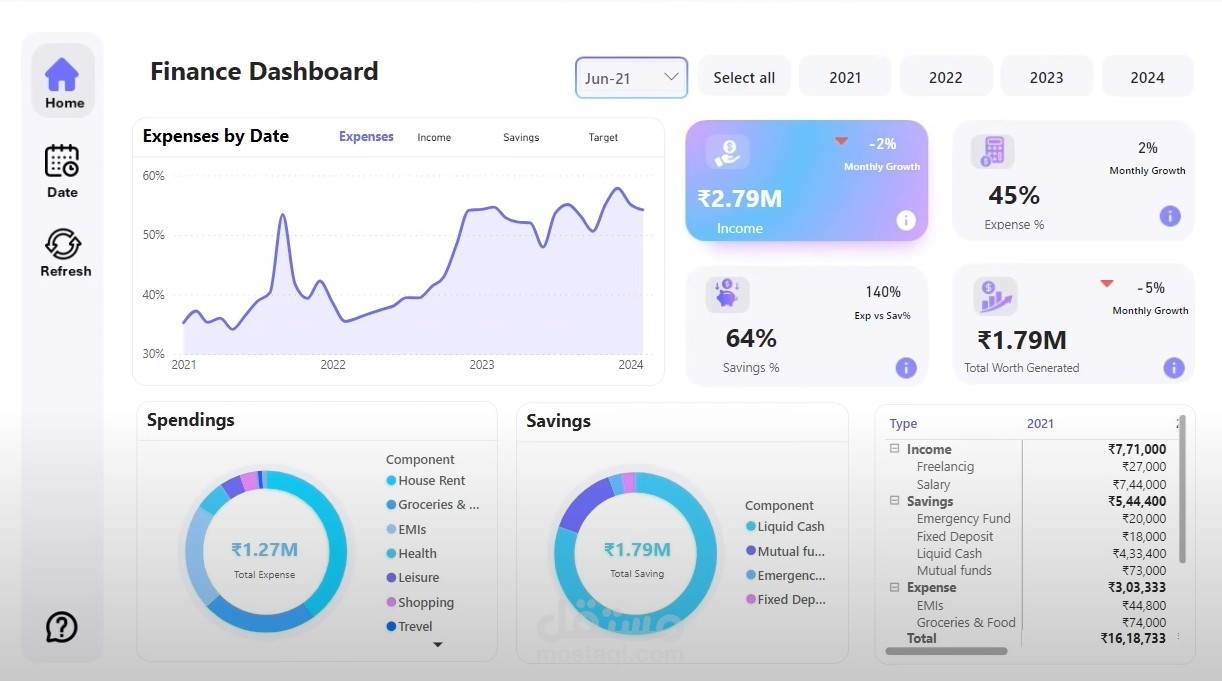
Task: Filter by year 2023
Action: click(x=1047, y=77)
